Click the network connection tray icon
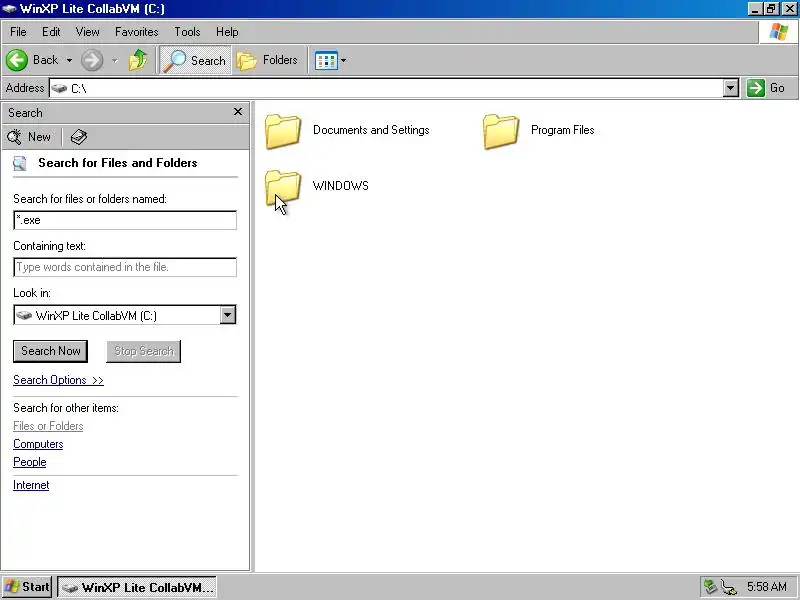 tap(729, 587)
